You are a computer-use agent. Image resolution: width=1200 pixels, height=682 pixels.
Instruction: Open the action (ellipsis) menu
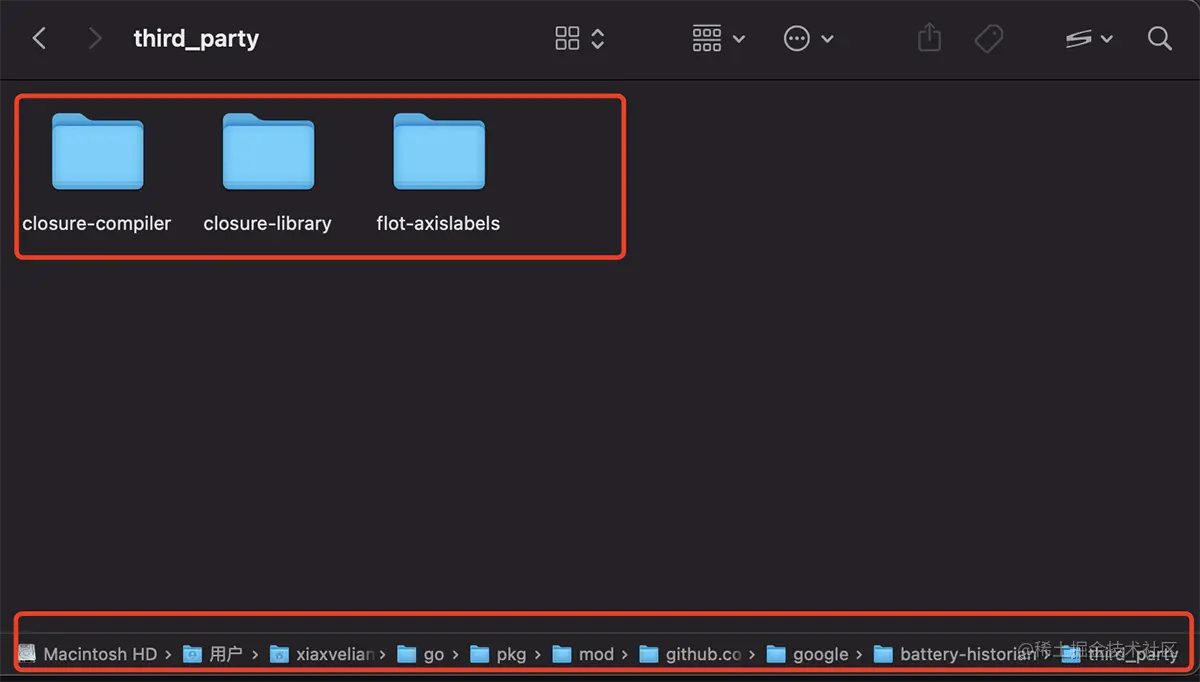click(x=809, y=39)
